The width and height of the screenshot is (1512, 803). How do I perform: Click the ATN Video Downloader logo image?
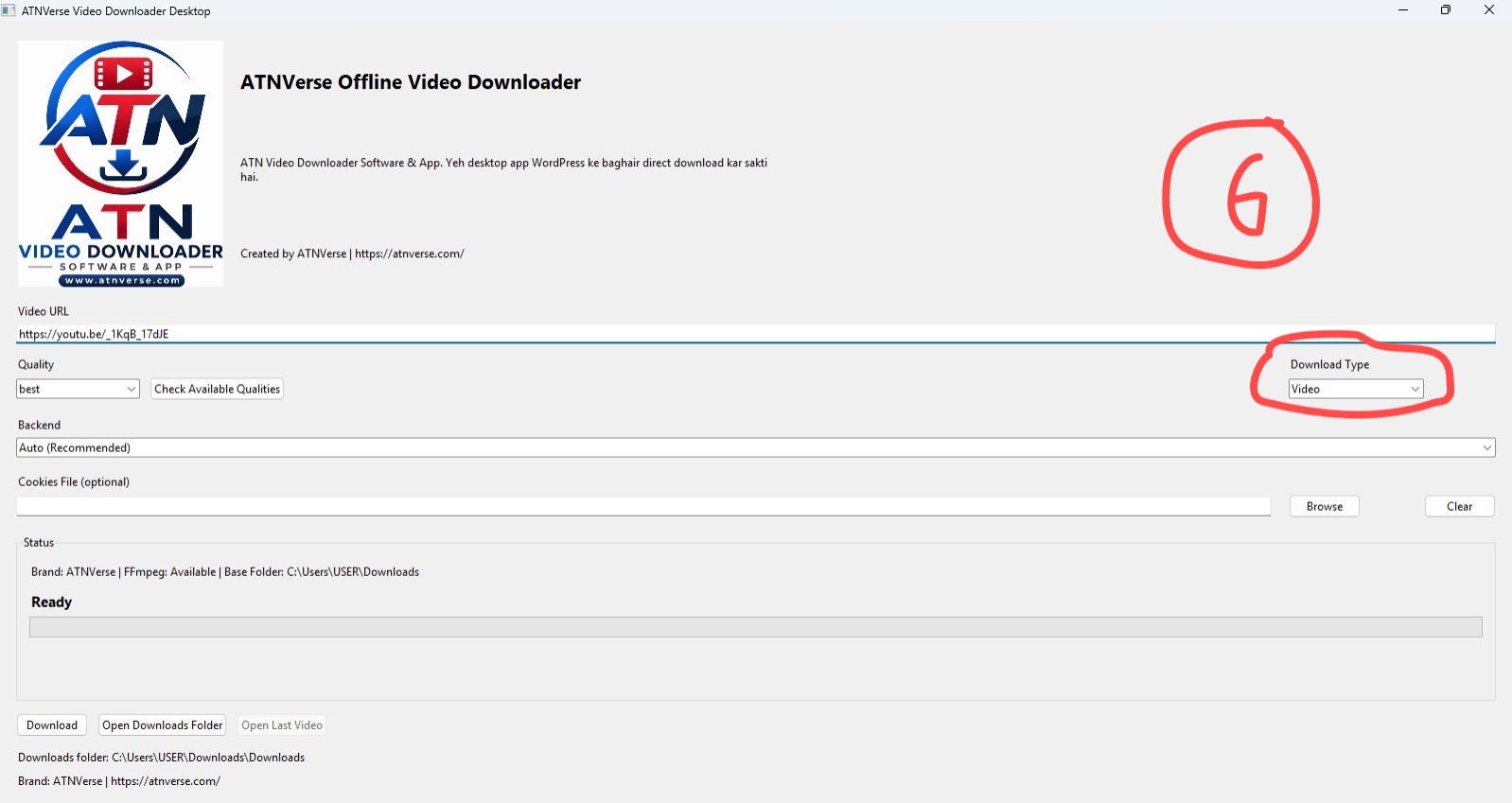click(120, 164)
